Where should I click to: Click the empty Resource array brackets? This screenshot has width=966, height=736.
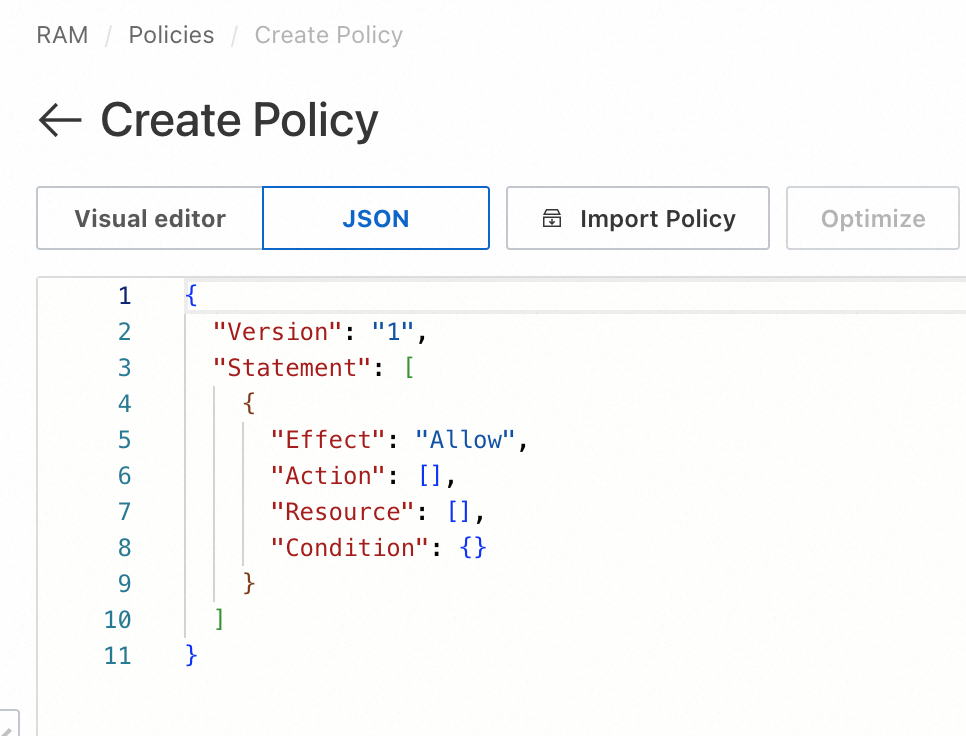pyautogui.click(x=459, y=512)
